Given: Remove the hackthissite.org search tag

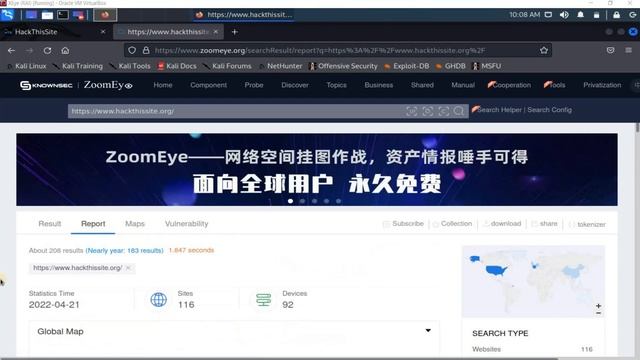Looking at the screenshot, I should coord(128,268).
